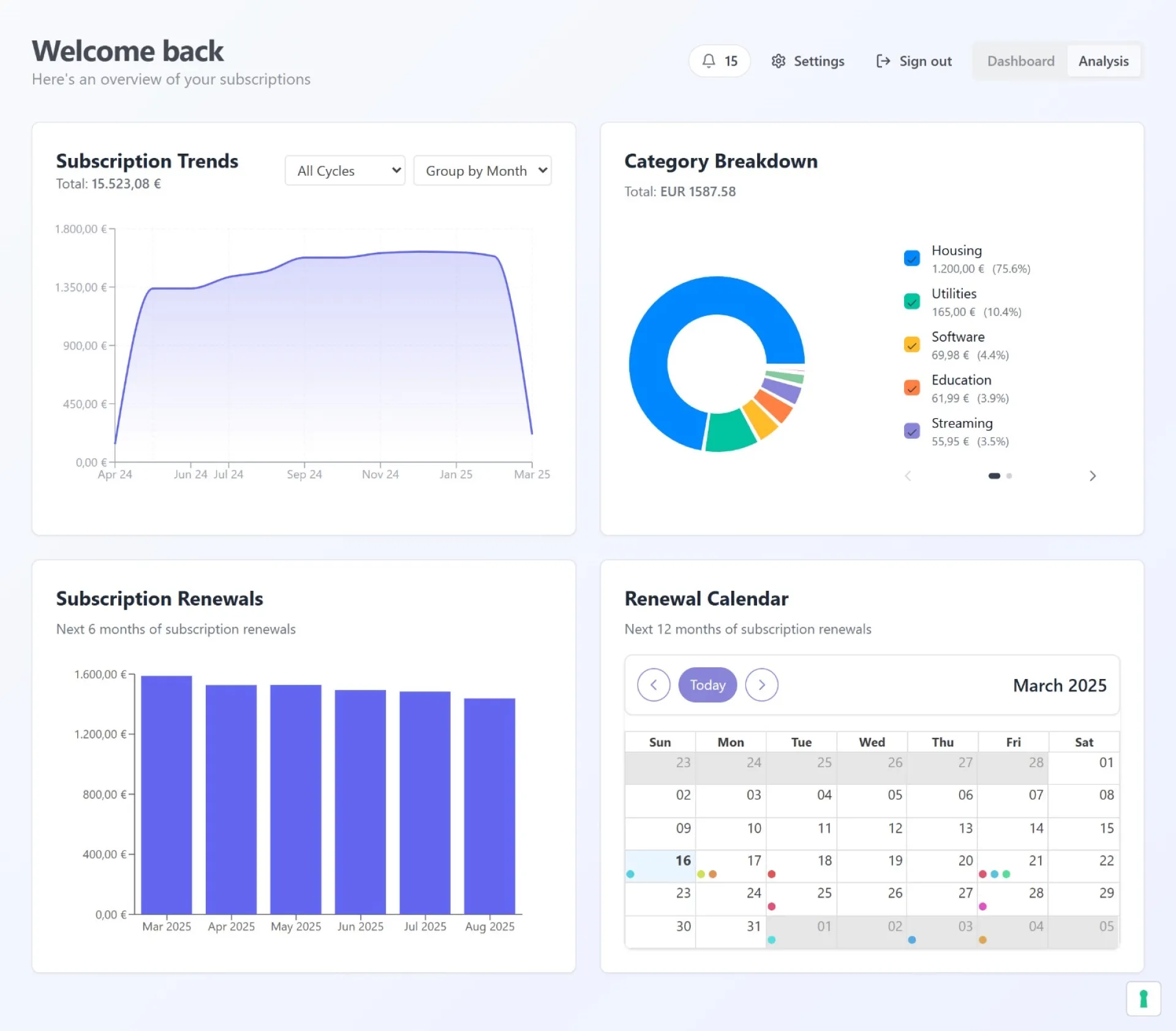Click the Settings gear icon

point(778,61)
